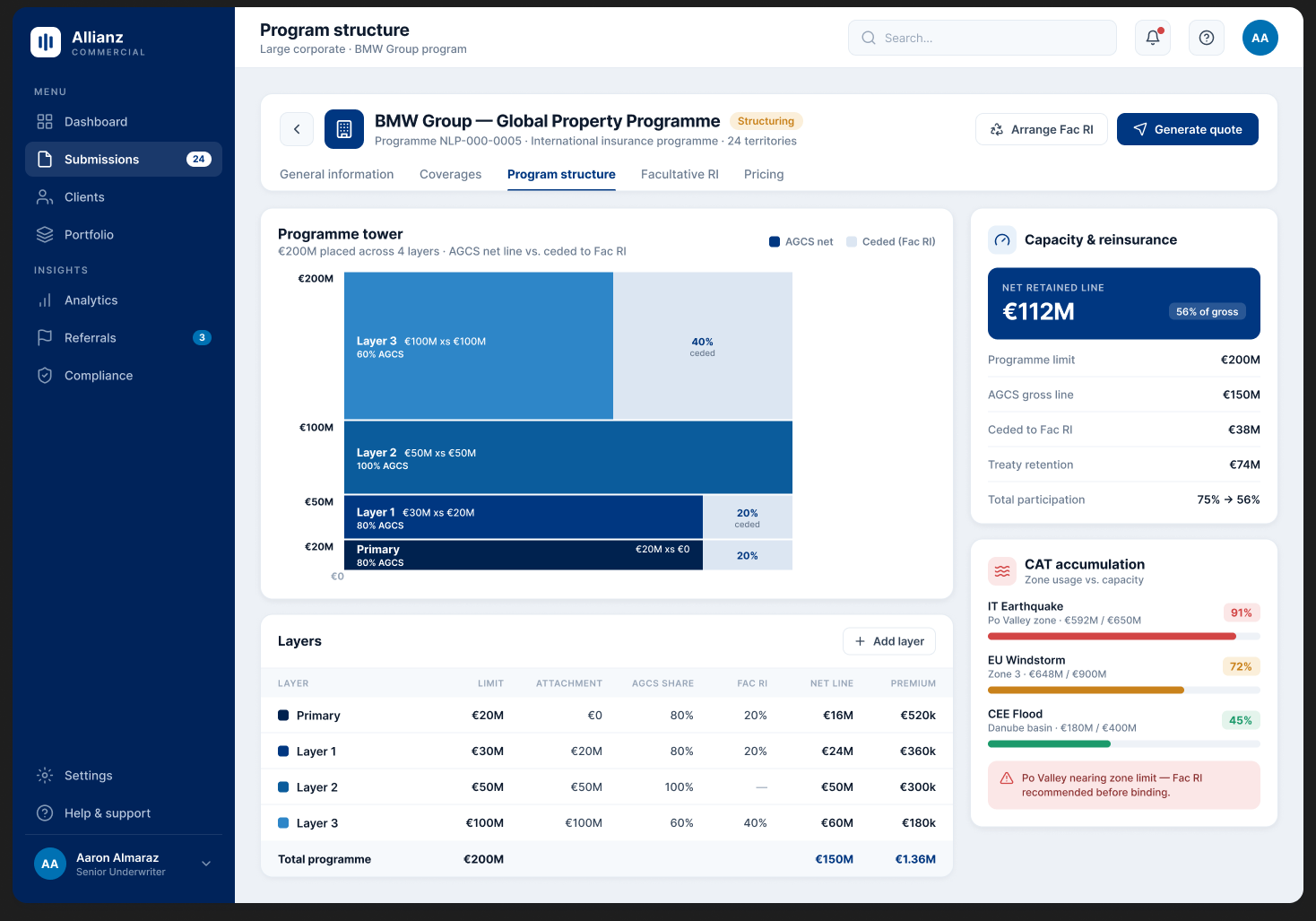Click the BMW Group building icon
Screen dimensions: 1316x921
tap(344, 129)
